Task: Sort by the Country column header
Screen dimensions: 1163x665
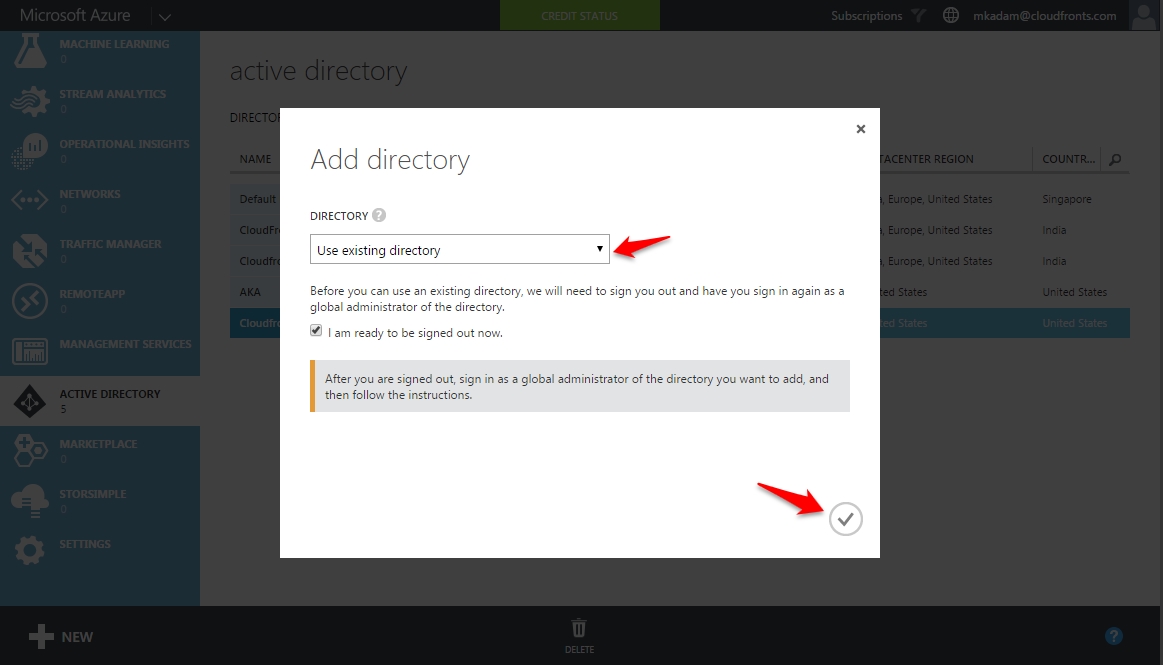Action: (x=1068, y=159)
